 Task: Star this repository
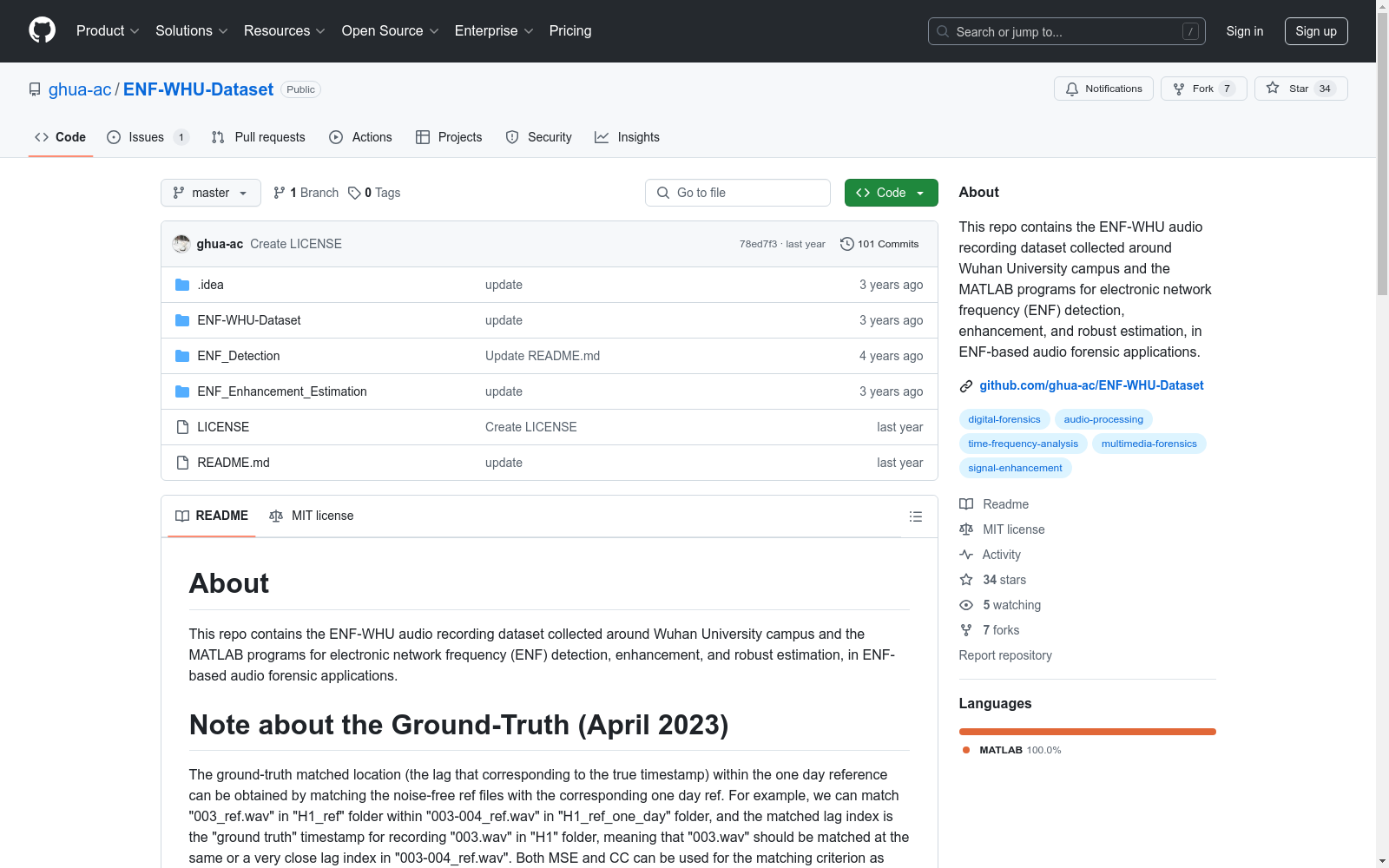1300,89
